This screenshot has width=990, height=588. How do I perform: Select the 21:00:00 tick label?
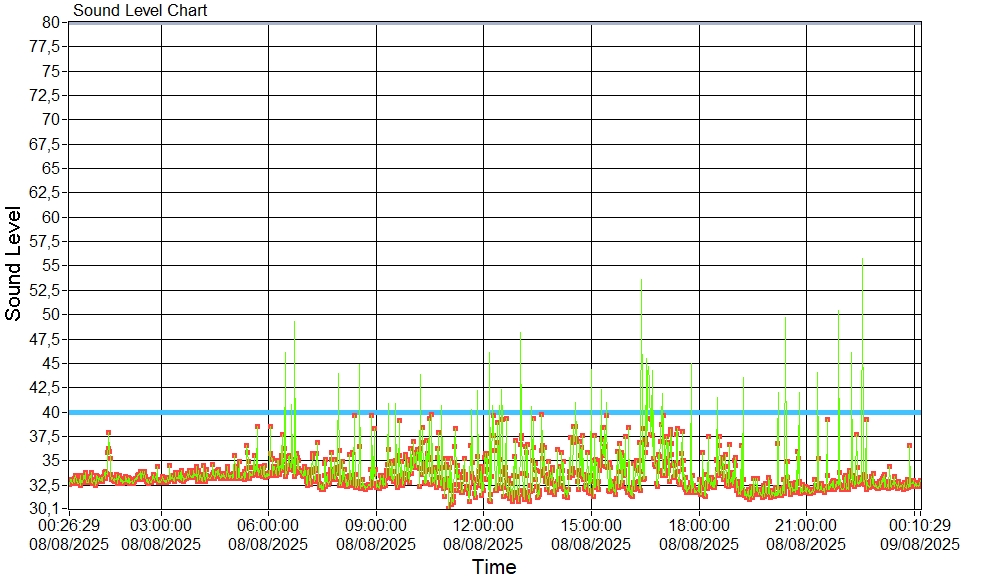(x=806, y=525)
